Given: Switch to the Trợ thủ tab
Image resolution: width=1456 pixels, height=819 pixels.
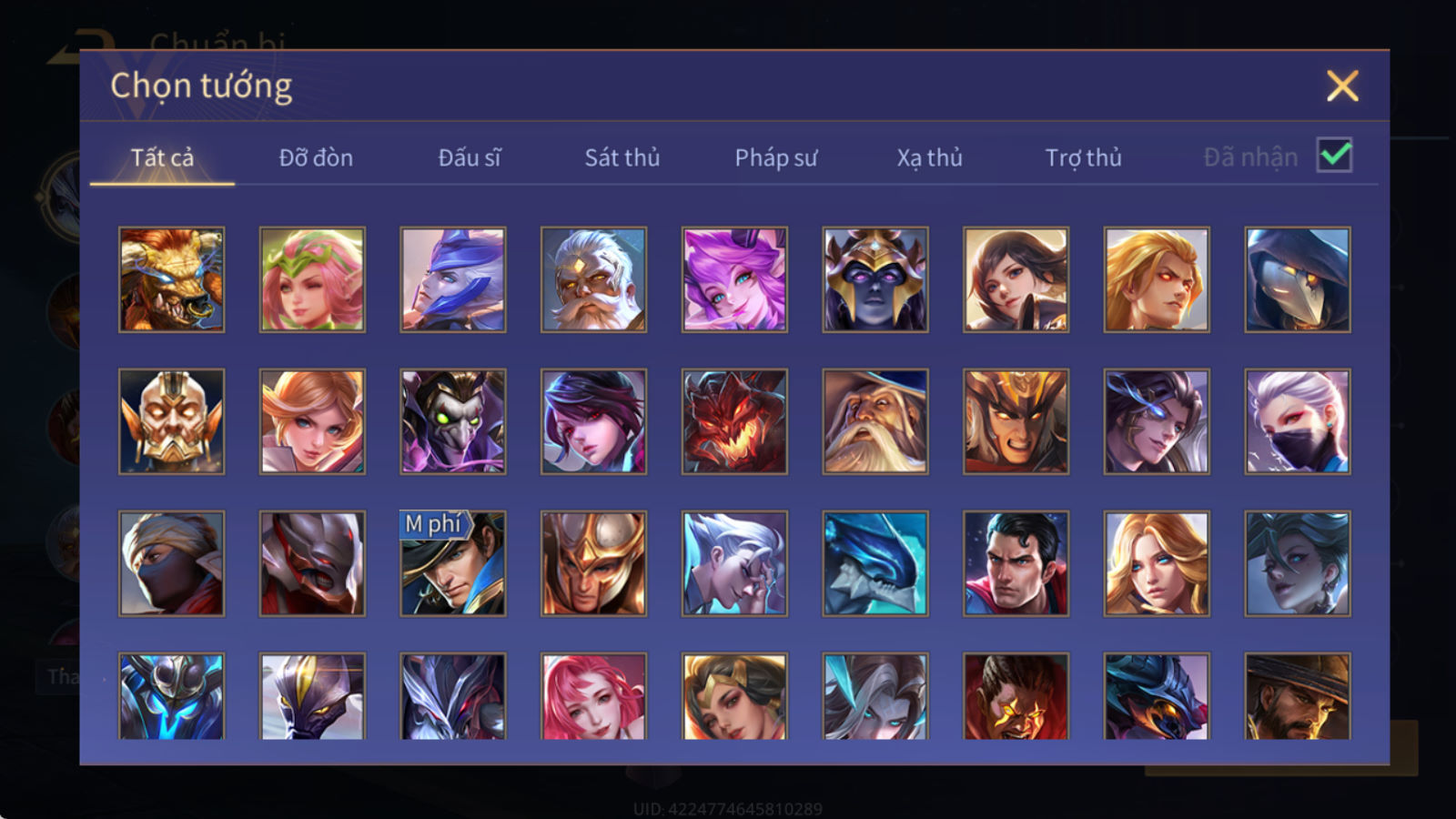Looking at the screenshot, I should (x=1083, y=157).
